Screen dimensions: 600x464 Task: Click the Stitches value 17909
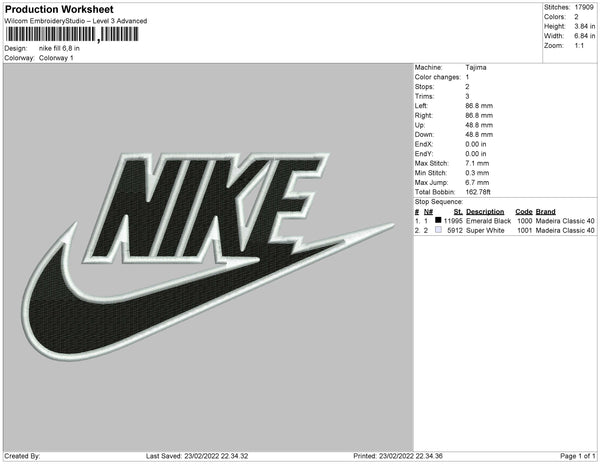click(x=584, y=7)
